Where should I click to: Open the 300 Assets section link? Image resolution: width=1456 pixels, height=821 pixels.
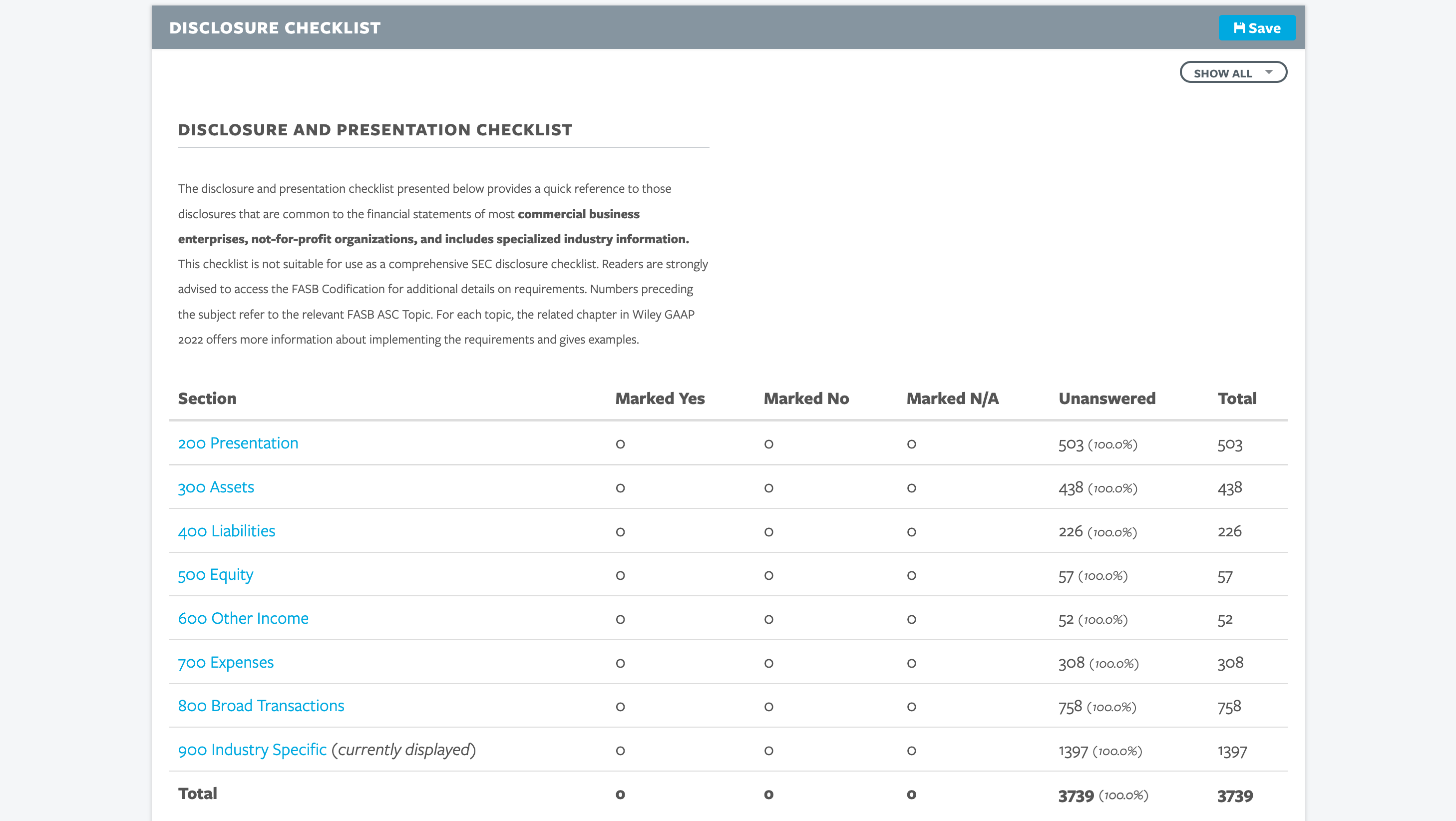point(216,487)
